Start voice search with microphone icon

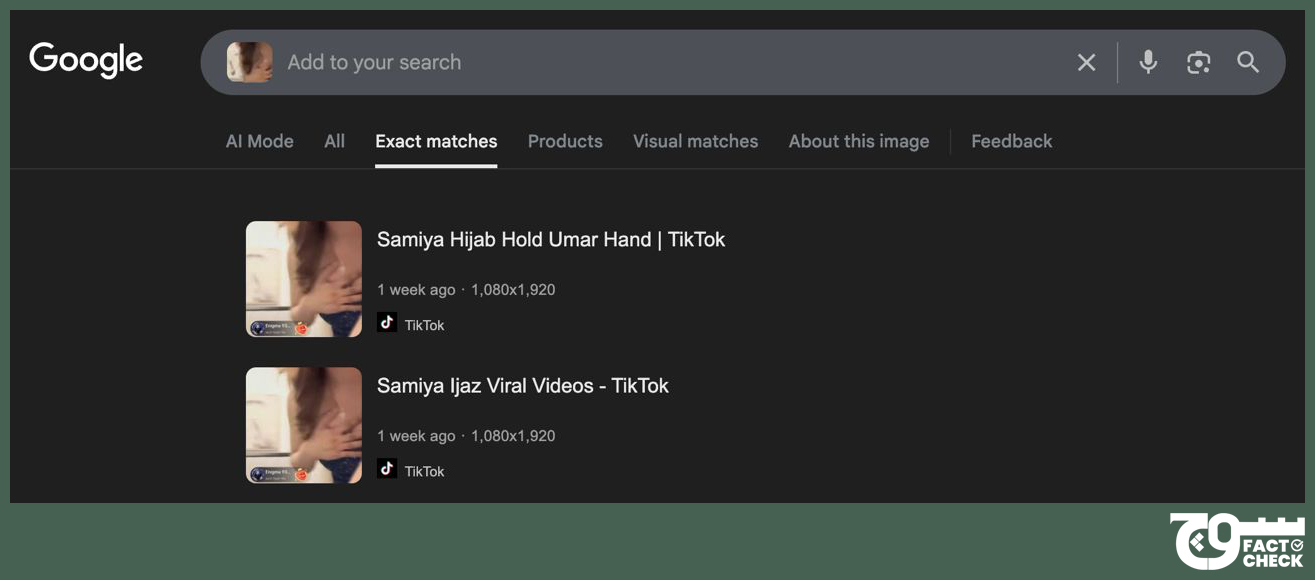click(x=1148, y=62)
